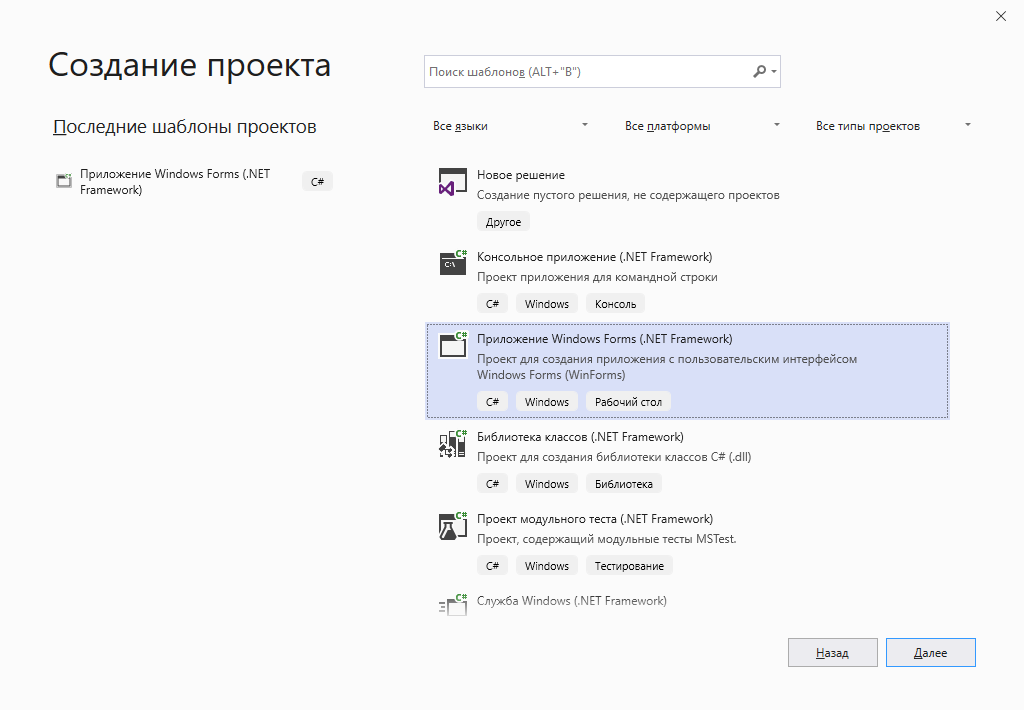The height and width of the screenshot is (710, 1024).
Task: Click the Рабочий стол filter tag
Action: pyautogui.click(x=628, y=401)
